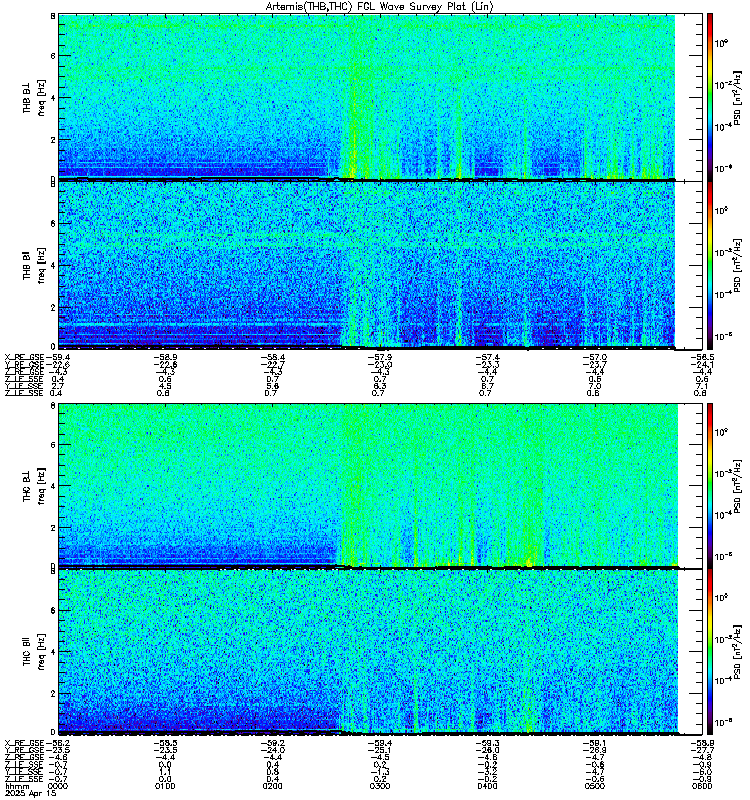Viewport: 750px width, 800px height.
Task: Click the THC X_RE_GSE value '-59.2'
Action: [272, 743]
